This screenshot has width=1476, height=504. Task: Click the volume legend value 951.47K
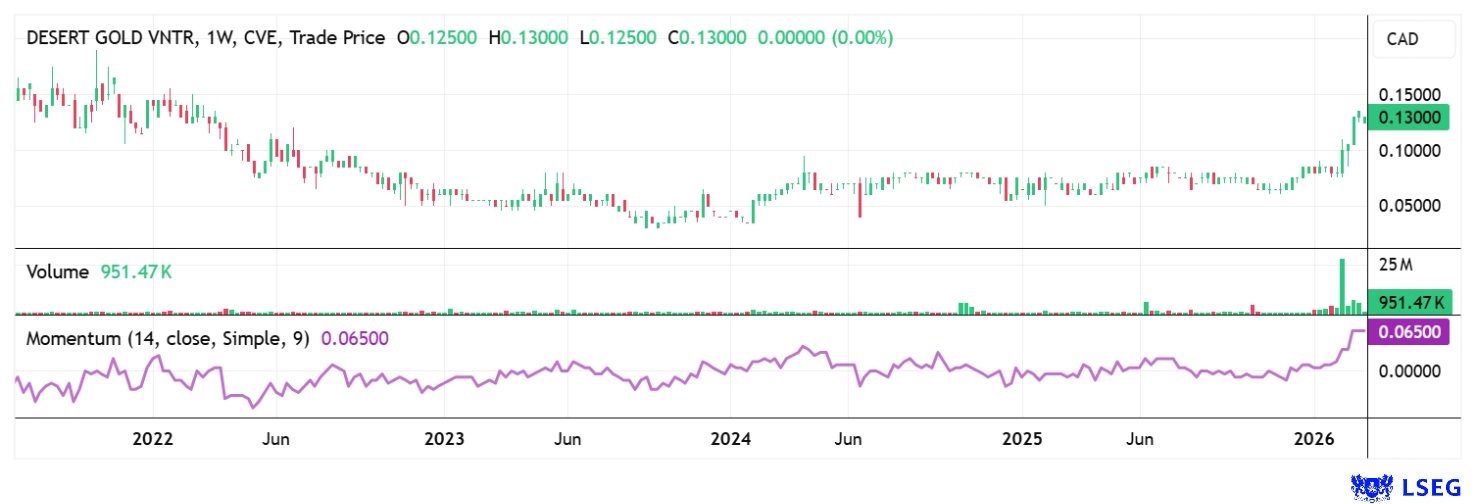(136, 272)
